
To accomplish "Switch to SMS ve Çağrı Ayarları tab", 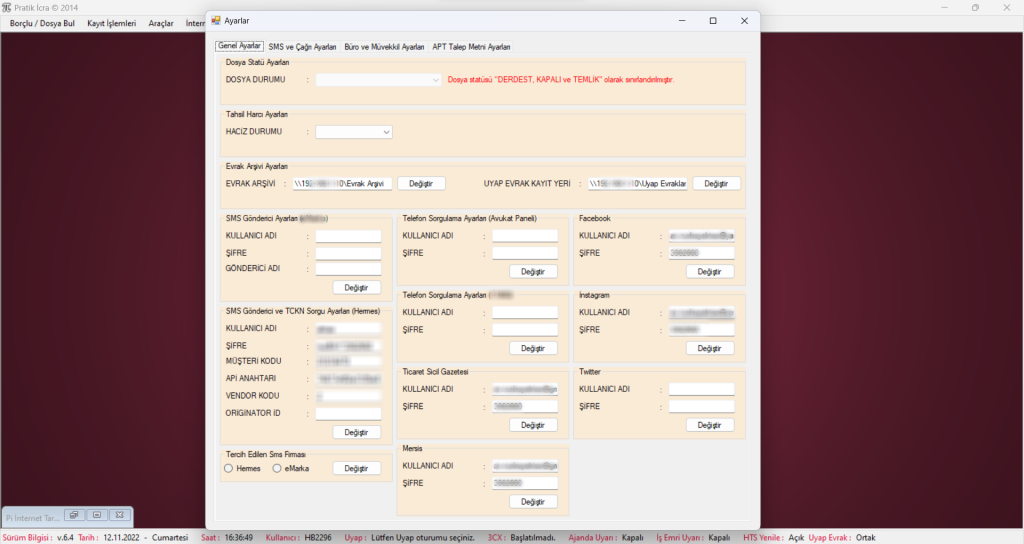I will [302, 47].
